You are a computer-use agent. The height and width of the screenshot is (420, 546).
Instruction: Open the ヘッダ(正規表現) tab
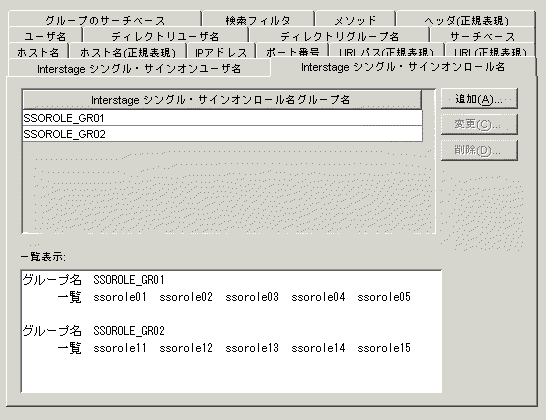[x=466, y=20]
